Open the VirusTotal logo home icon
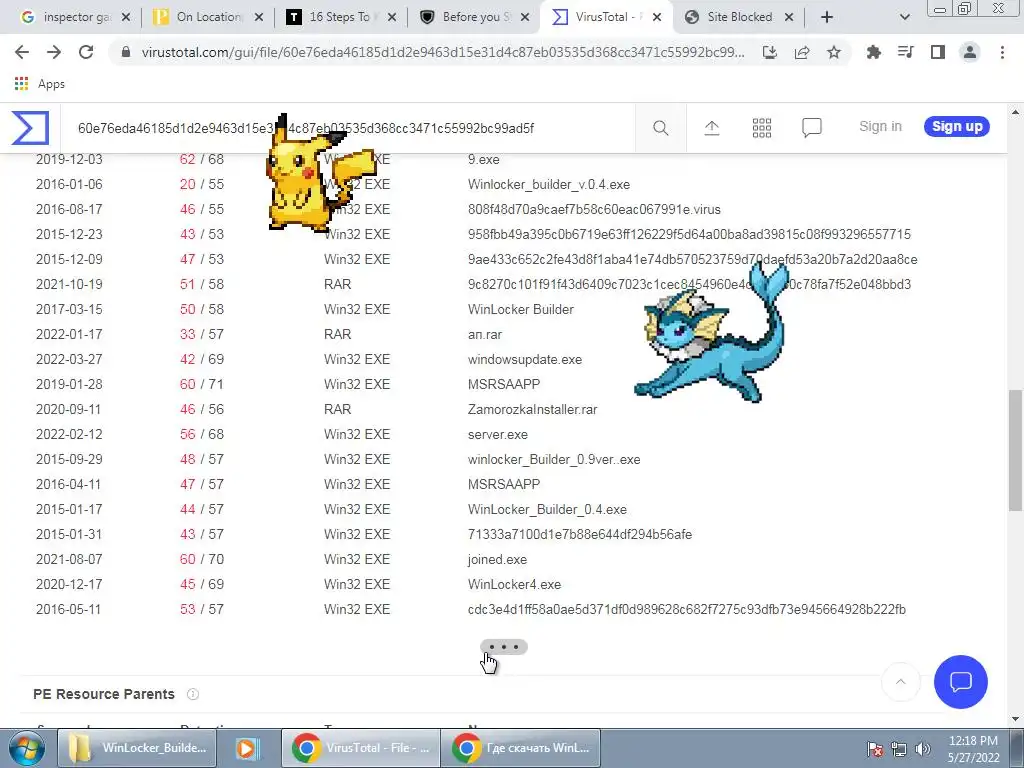Image resolution: width=1024 pixels, height=768 pixels. pyautogui.click(x=30, y=127)
